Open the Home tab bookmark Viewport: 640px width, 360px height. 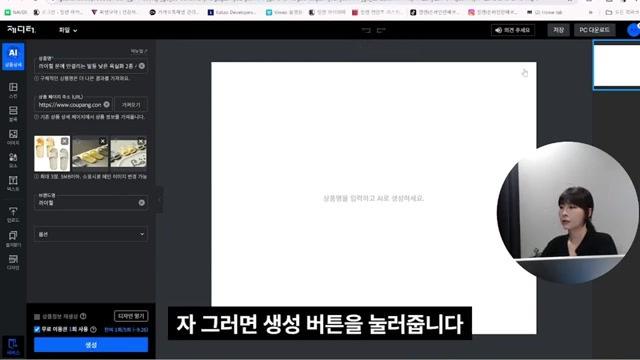[544, 12]
